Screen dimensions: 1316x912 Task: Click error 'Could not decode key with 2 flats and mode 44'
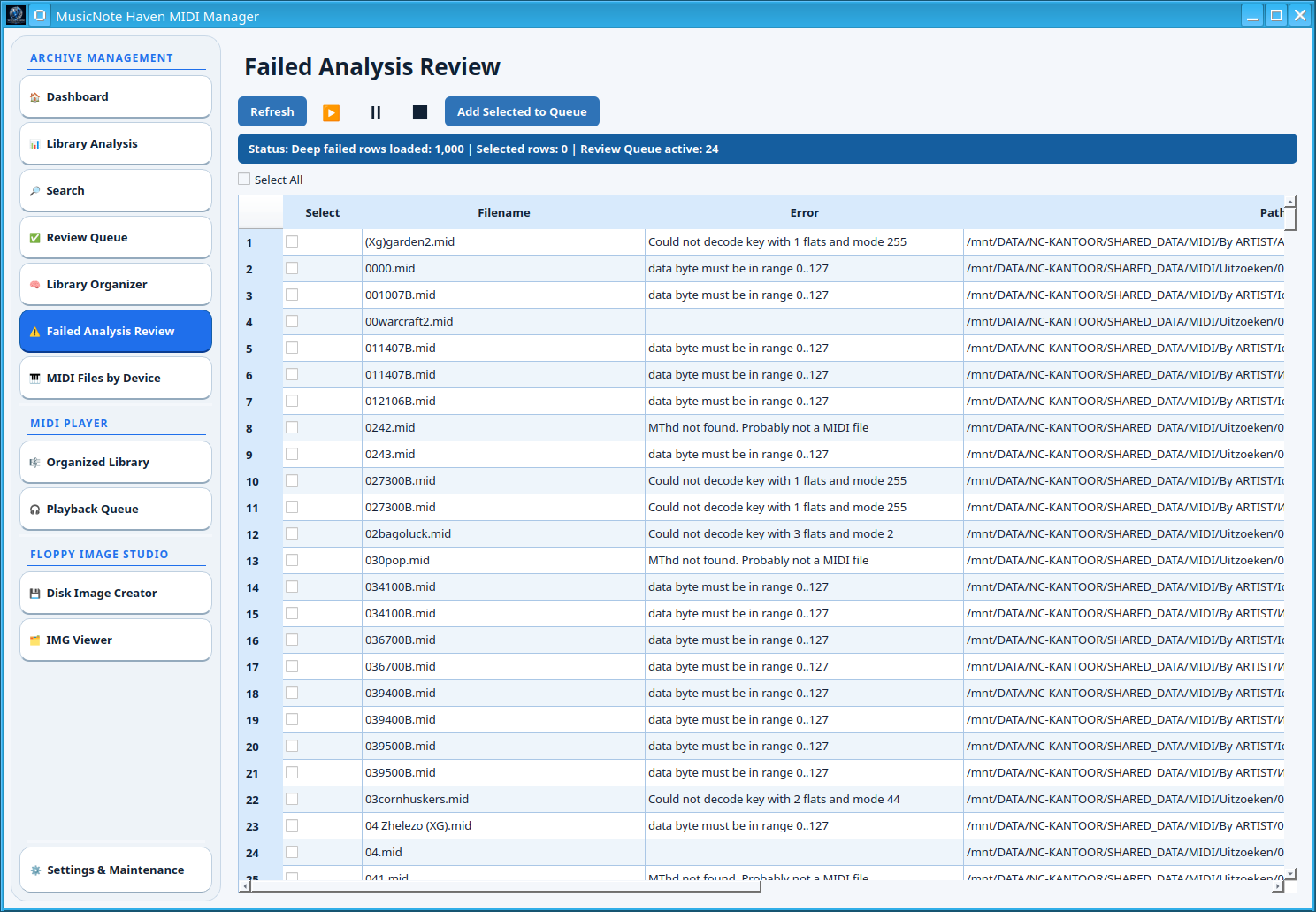pos(805,800)
